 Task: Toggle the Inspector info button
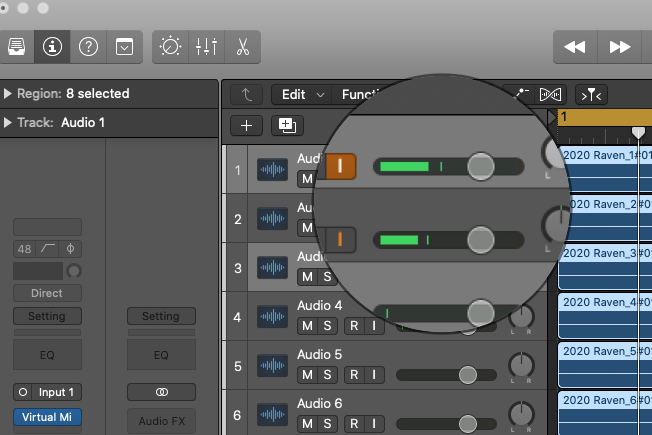(x=52, y=47)
